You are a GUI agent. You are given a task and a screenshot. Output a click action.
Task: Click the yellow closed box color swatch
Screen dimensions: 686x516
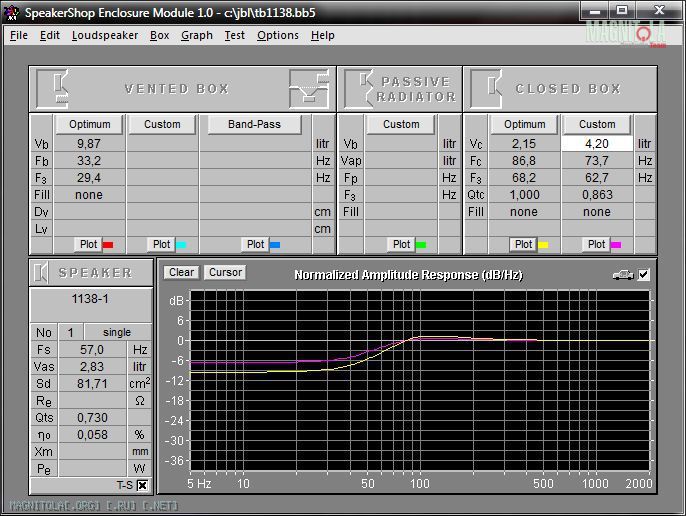point(543,245)
